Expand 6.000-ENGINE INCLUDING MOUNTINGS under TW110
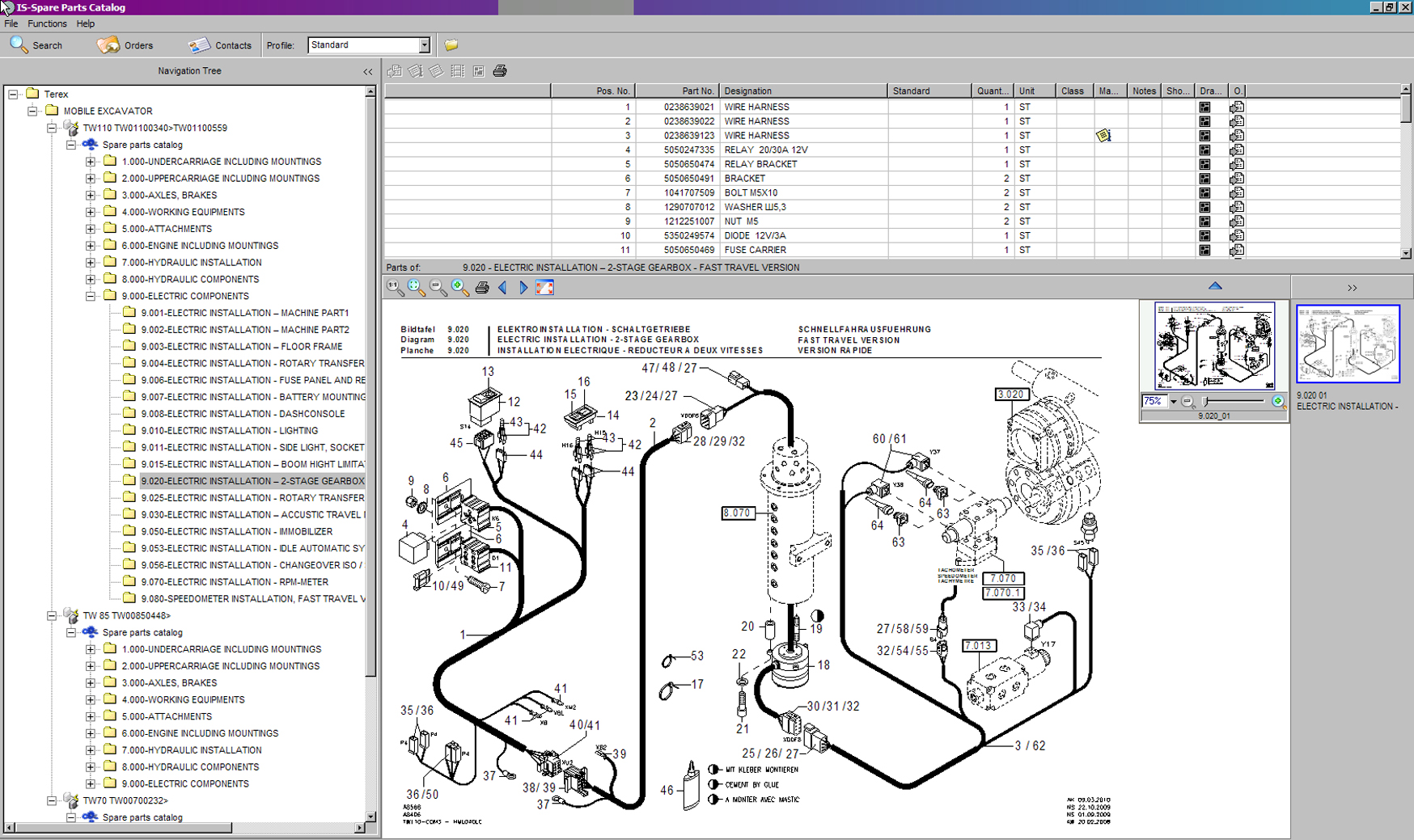 tap(91, 246)
